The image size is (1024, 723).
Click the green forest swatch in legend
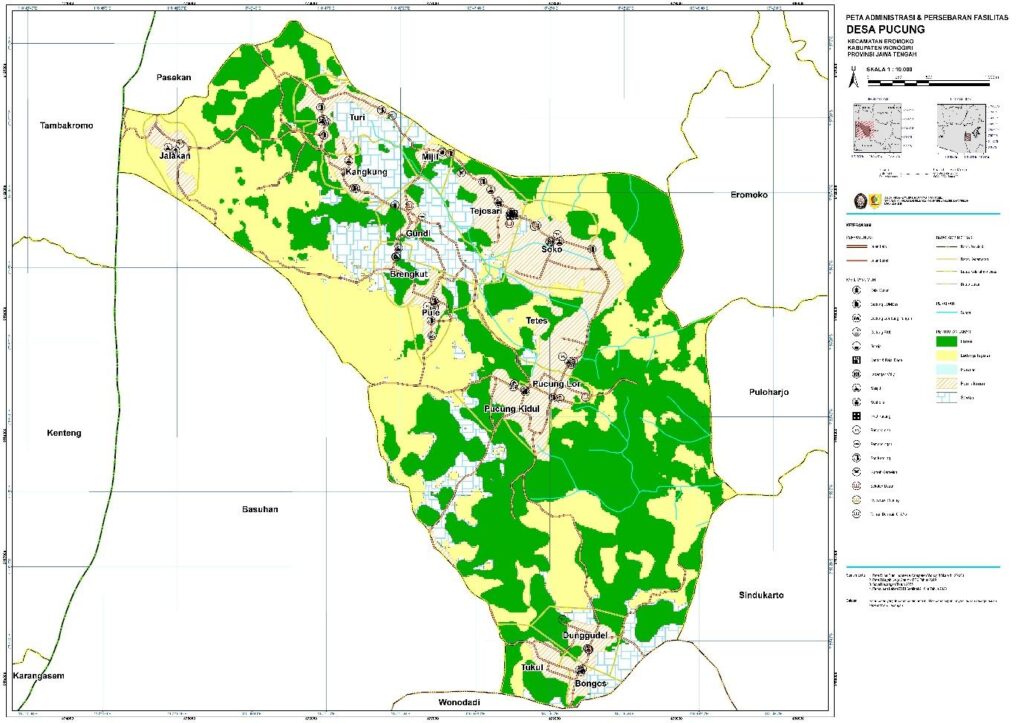pyautogui.click(x=947, y=340)
